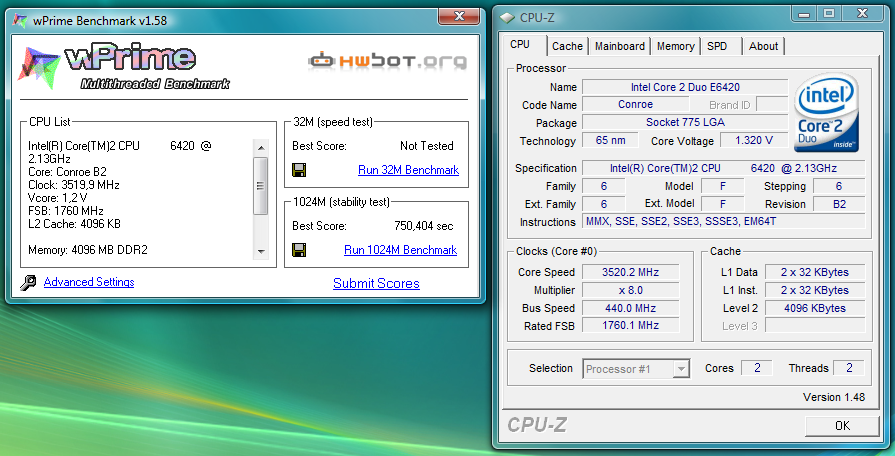Viewport: 895px width, 456px height.
Task: Click CPU List scrollbar down arrow
Action: (261, 251)
